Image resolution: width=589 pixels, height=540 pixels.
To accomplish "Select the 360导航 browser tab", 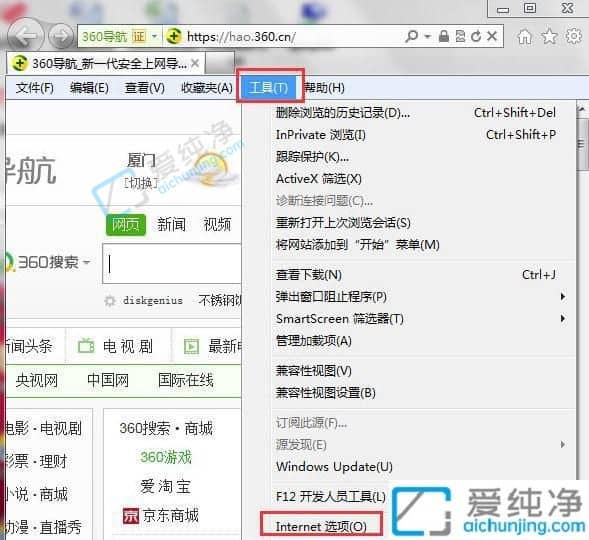I will [x=105, y=63].
